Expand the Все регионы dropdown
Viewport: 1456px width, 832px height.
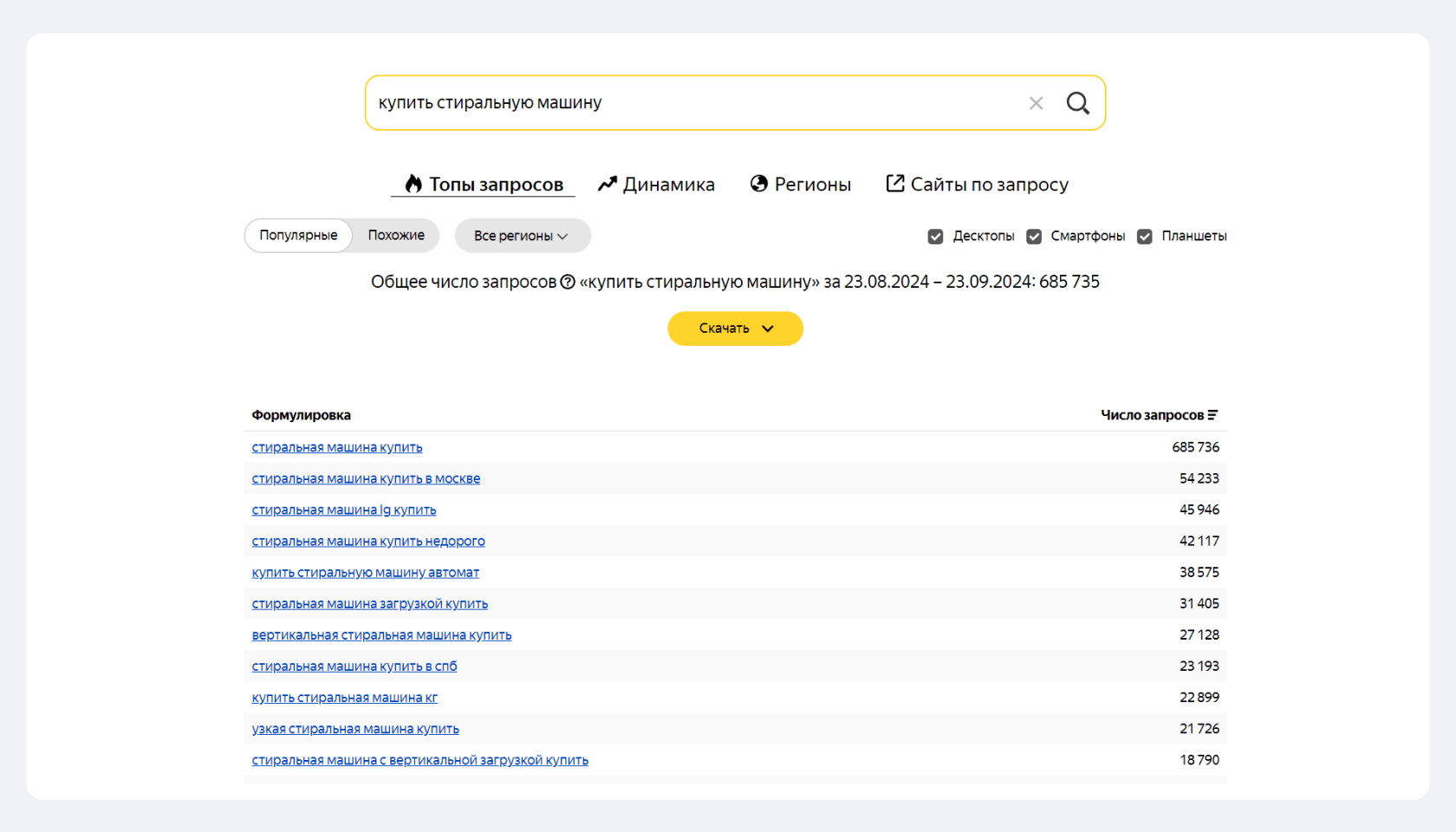pos(522,236)
